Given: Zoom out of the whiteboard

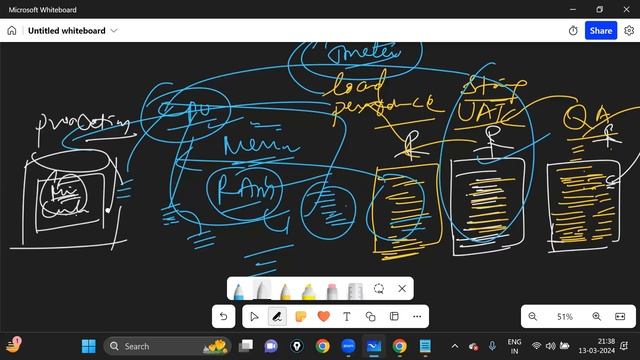Looking at the screenshot, I should coord(532,316).
